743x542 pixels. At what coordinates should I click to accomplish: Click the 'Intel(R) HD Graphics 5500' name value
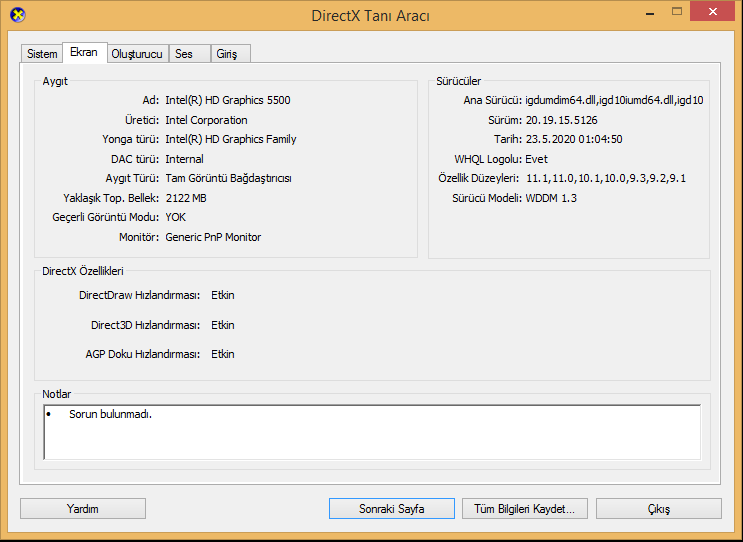pyautogui.click(x=228, y=100)
